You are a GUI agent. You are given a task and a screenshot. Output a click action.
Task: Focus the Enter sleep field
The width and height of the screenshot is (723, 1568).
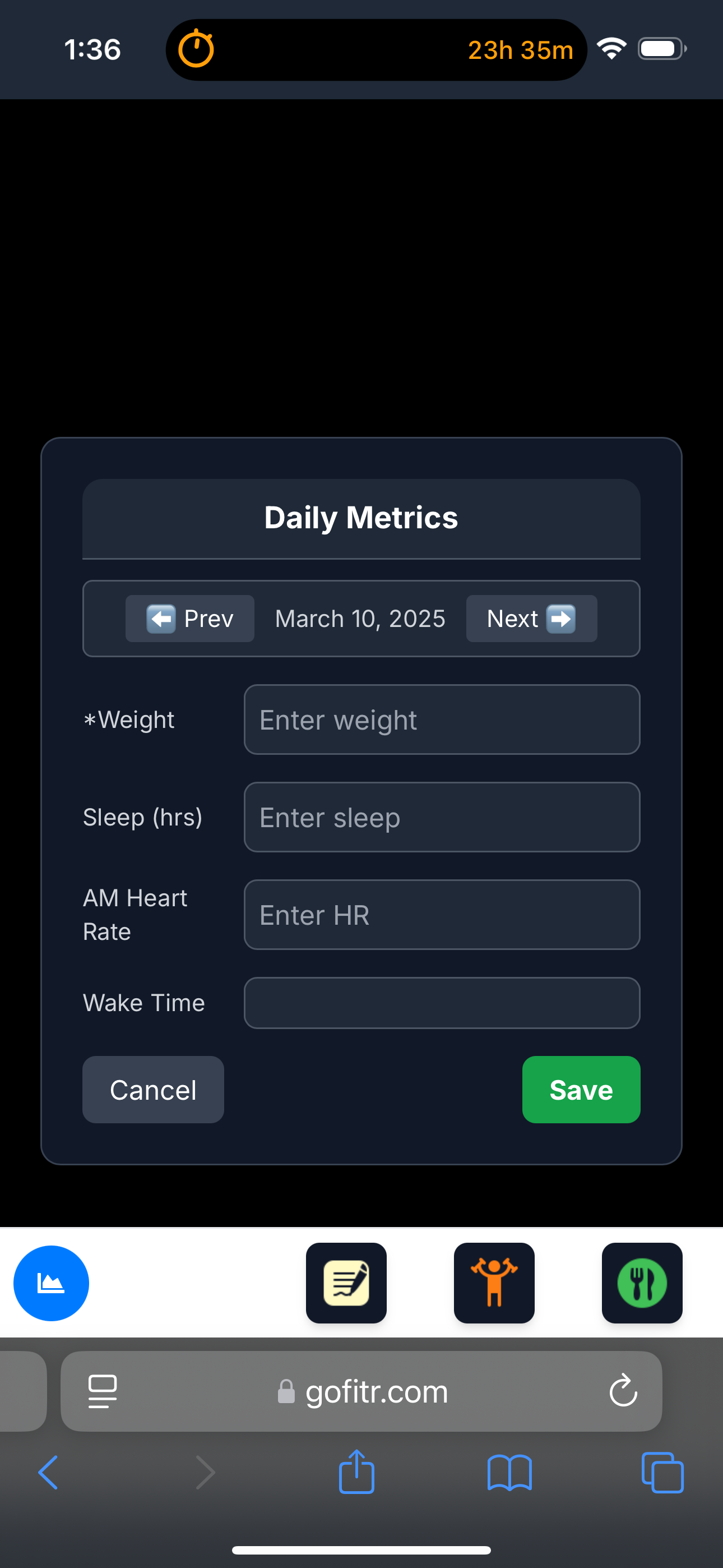[442, 817]
